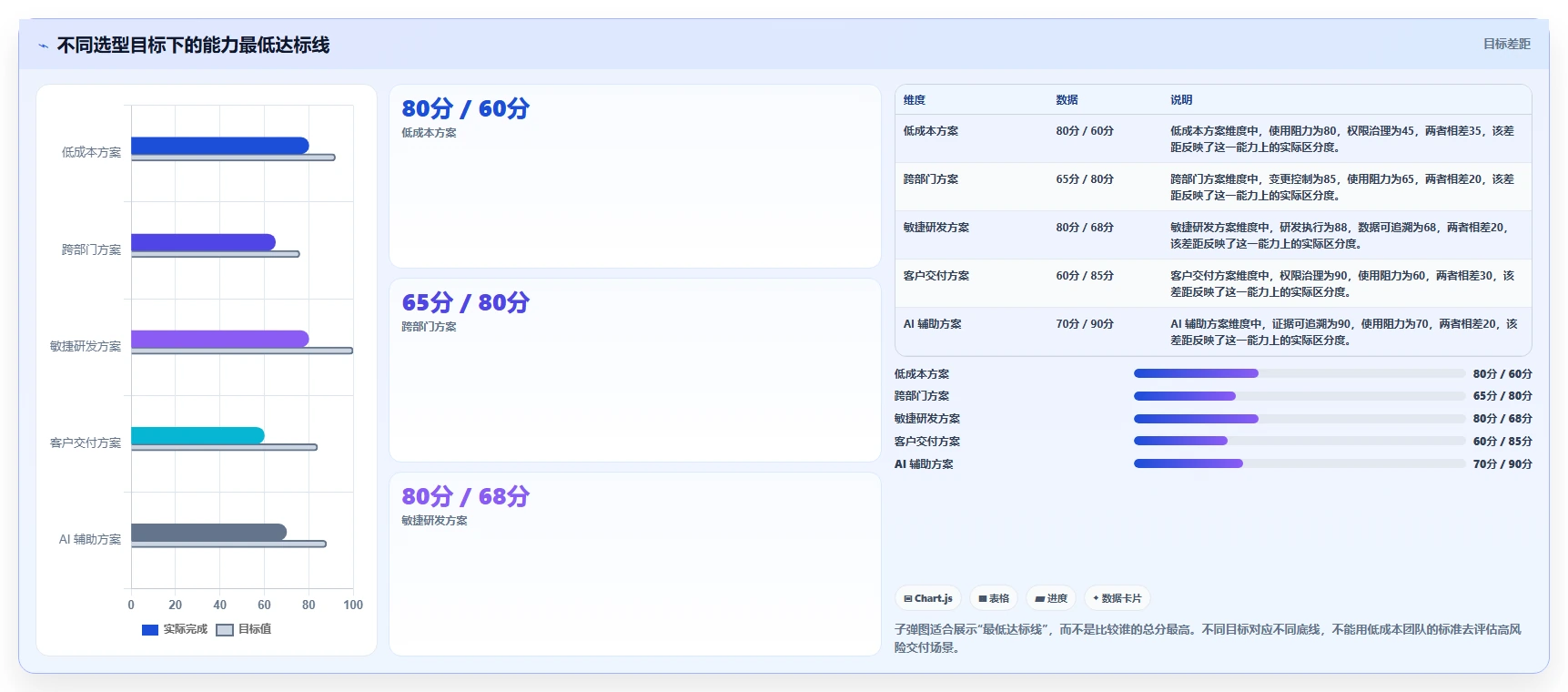Click the blue 低成本方案 actual bar in chart
This screenshot has width=1568, height=692.
220,146
